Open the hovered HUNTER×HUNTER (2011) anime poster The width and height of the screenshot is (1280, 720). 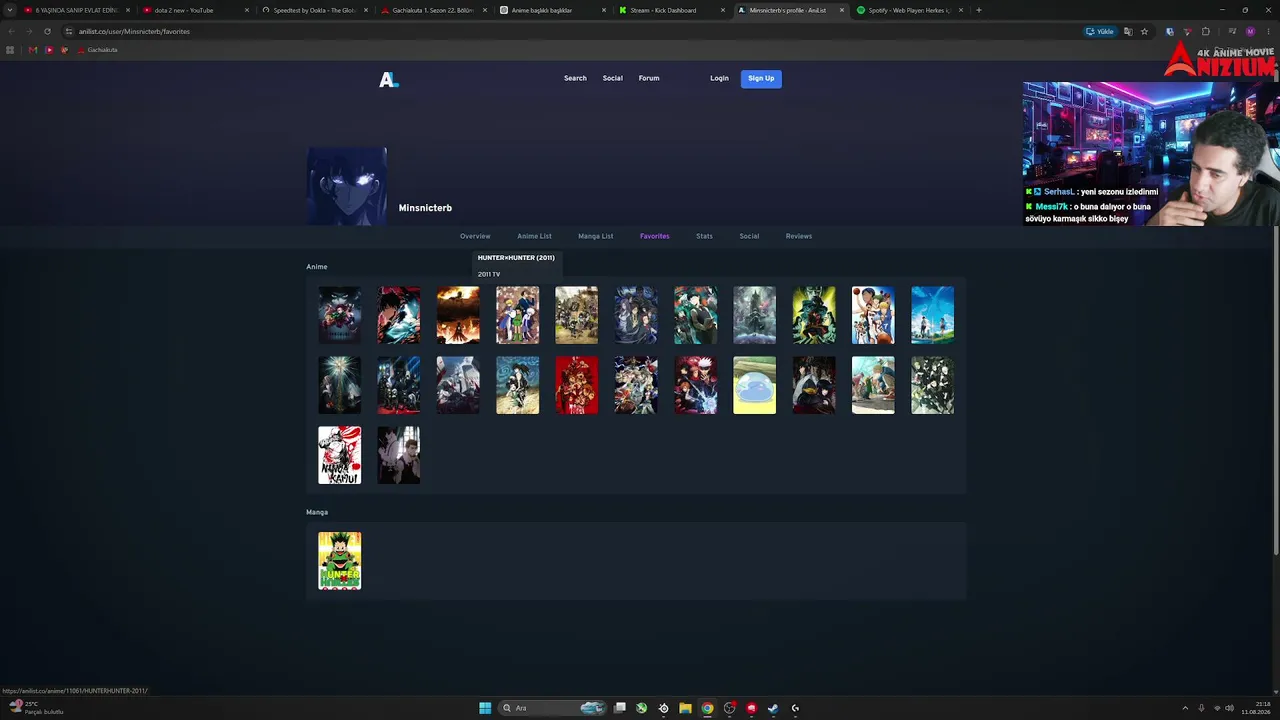517,315
